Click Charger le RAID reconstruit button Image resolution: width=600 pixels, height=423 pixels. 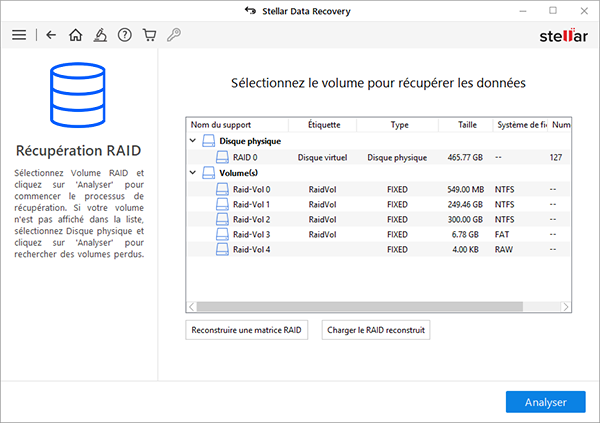click(x=376, y=330)
